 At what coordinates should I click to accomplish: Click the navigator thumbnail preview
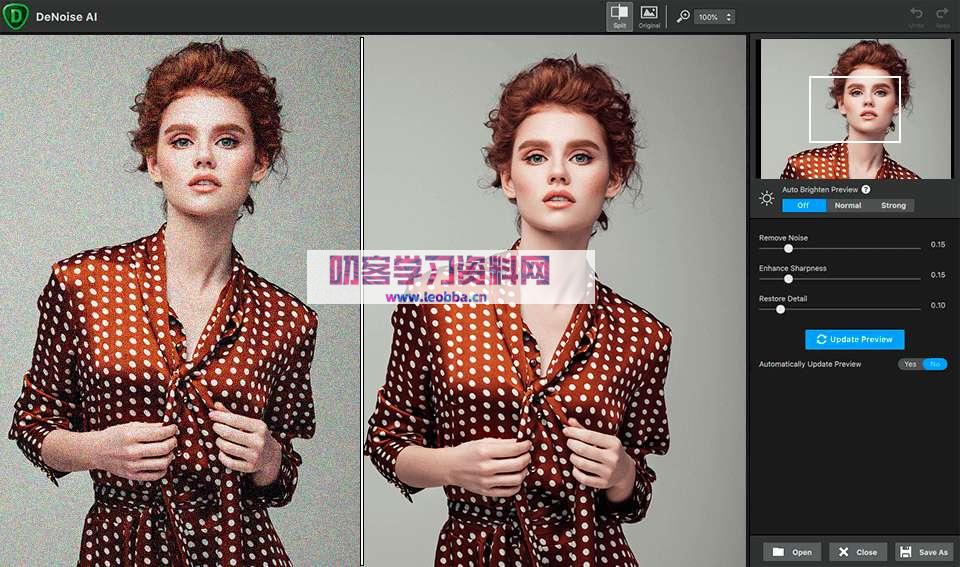tap(855, 109)
